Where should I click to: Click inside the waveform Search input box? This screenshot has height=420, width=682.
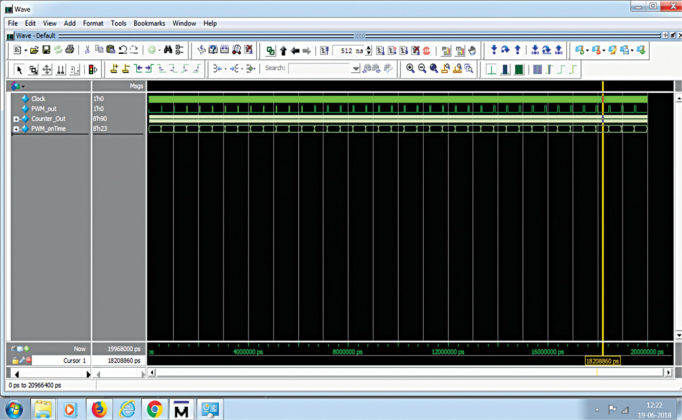click(320, 69)
